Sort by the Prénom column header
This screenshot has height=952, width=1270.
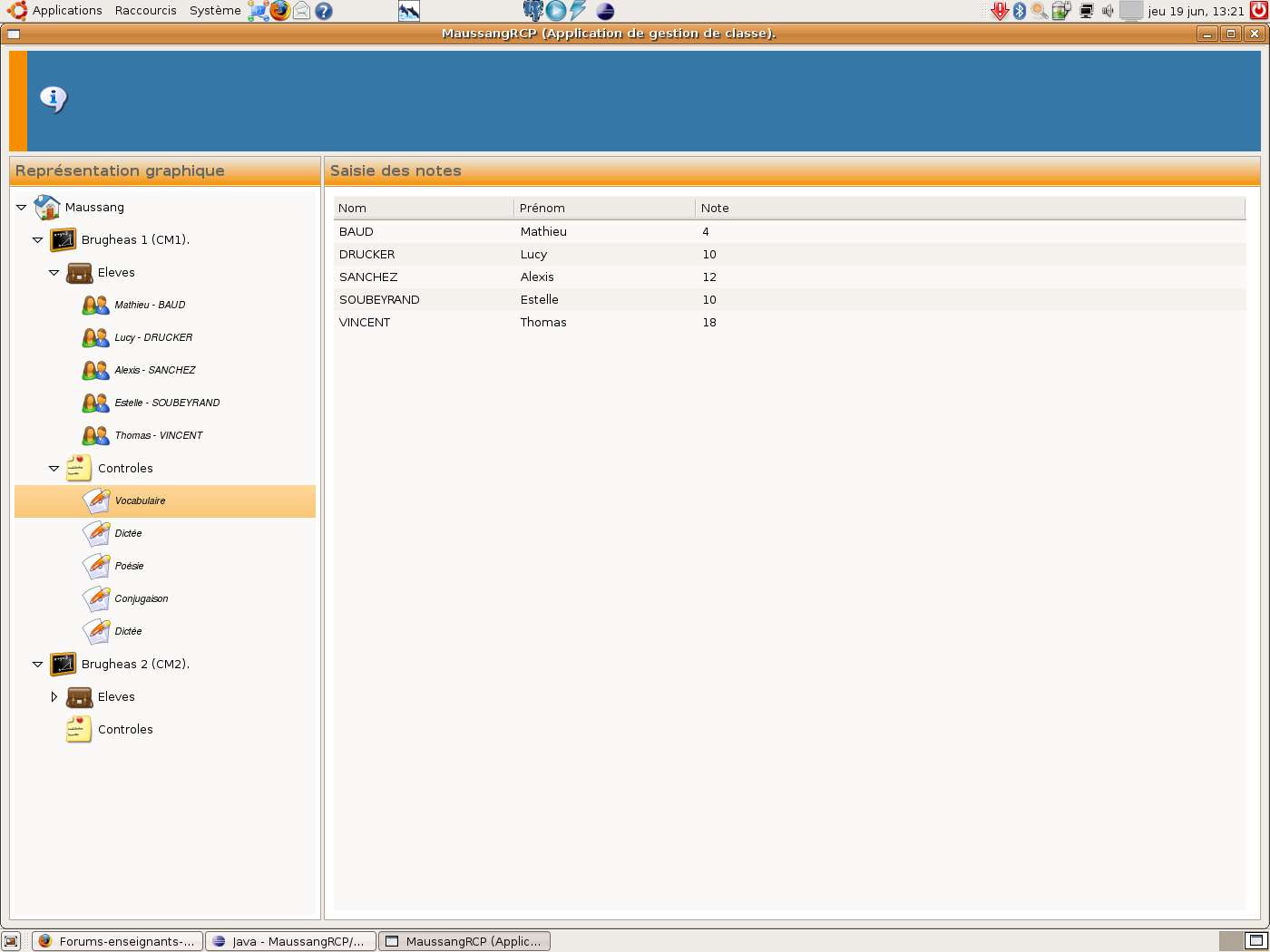click(605, 208)
